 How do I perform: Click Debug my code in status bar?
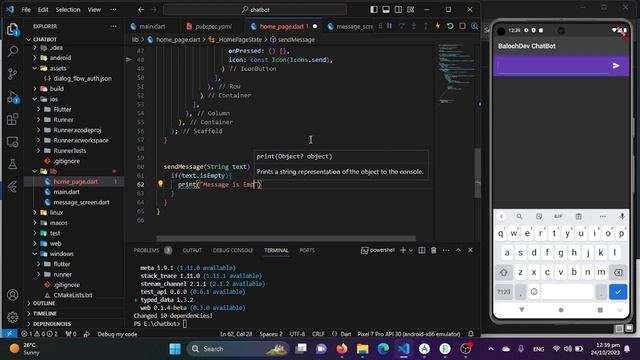coord(117,334)
